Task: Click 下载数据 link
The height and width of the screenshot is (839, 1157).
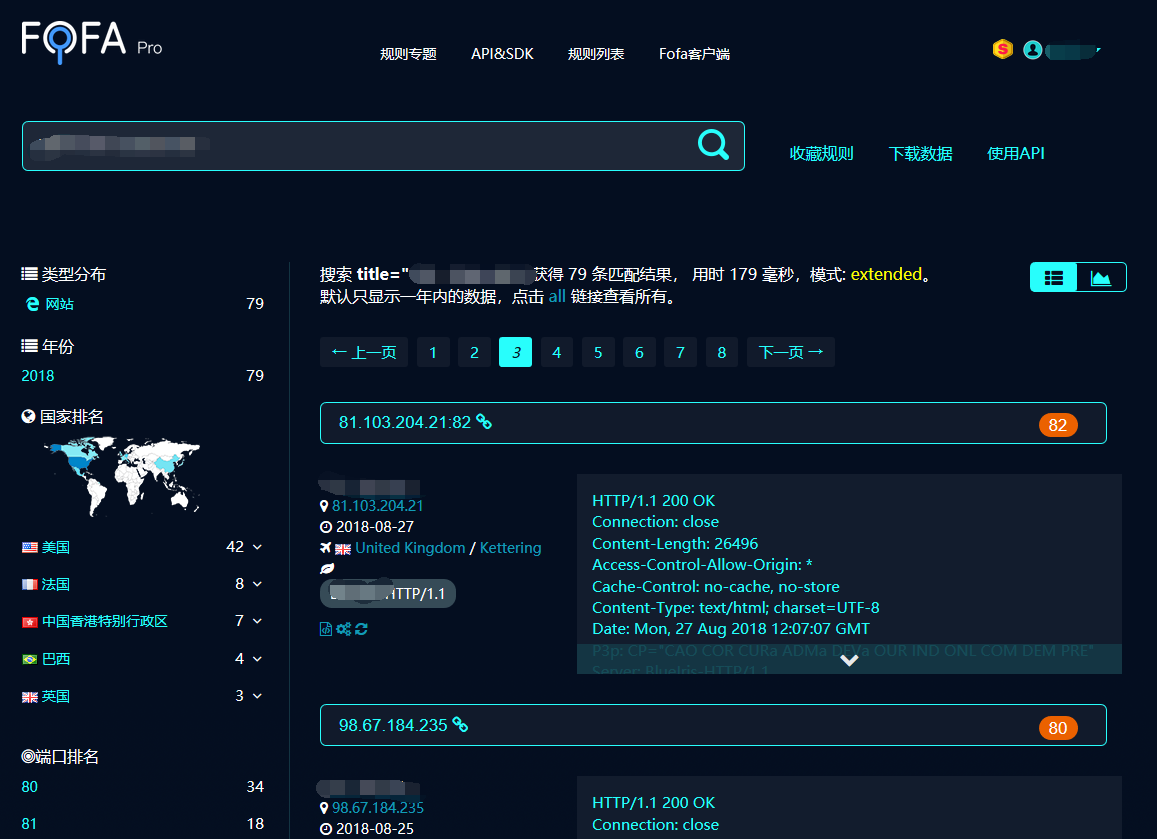Action: pos(920,153)
